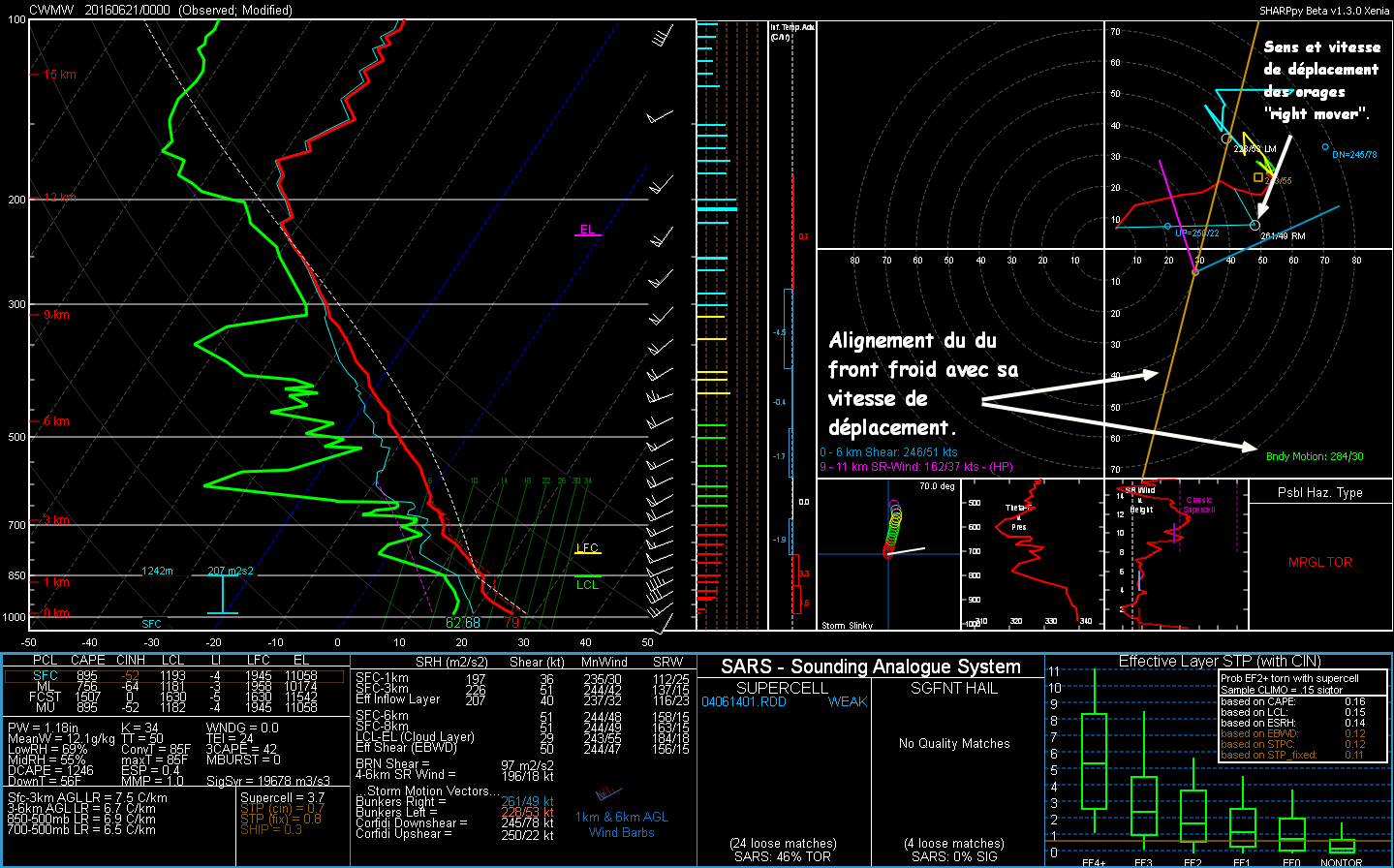The height and width of the screenshot is (868, 1394).
Task: Click the MRGL TOR hazard label
Action: (1319, 562)
